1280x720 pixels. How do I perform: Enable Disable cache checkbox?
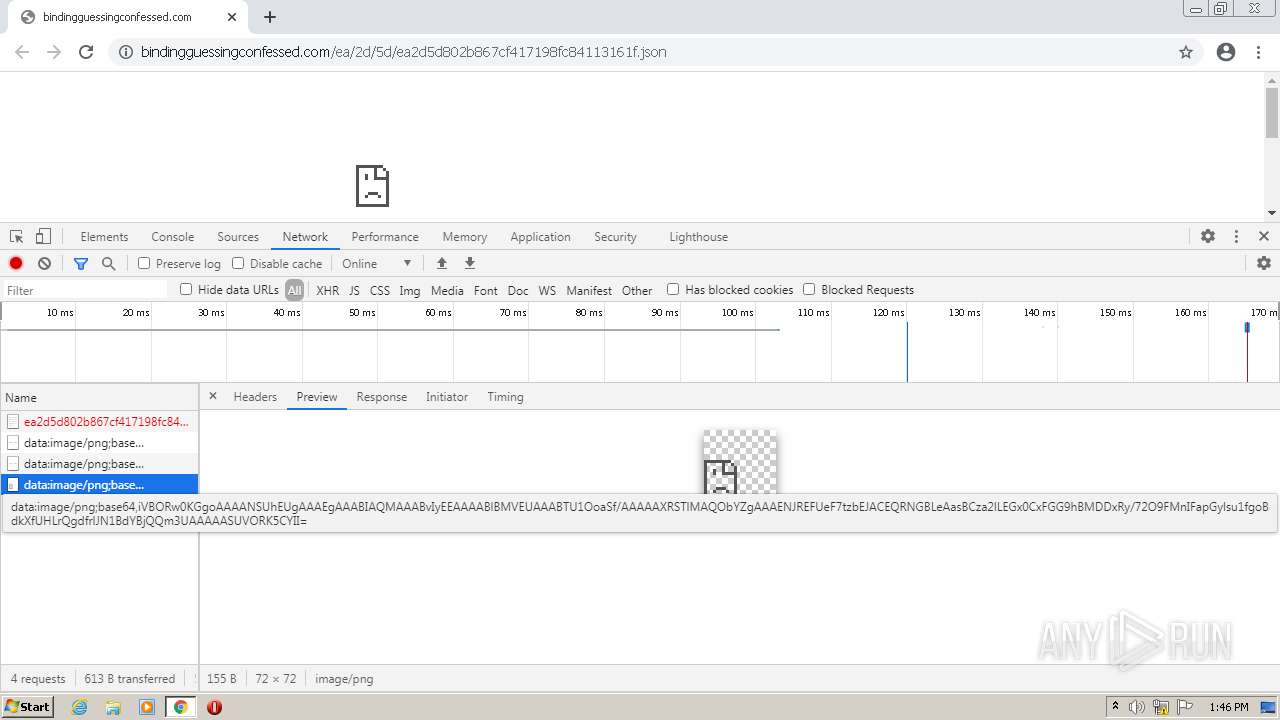point(238,263)
